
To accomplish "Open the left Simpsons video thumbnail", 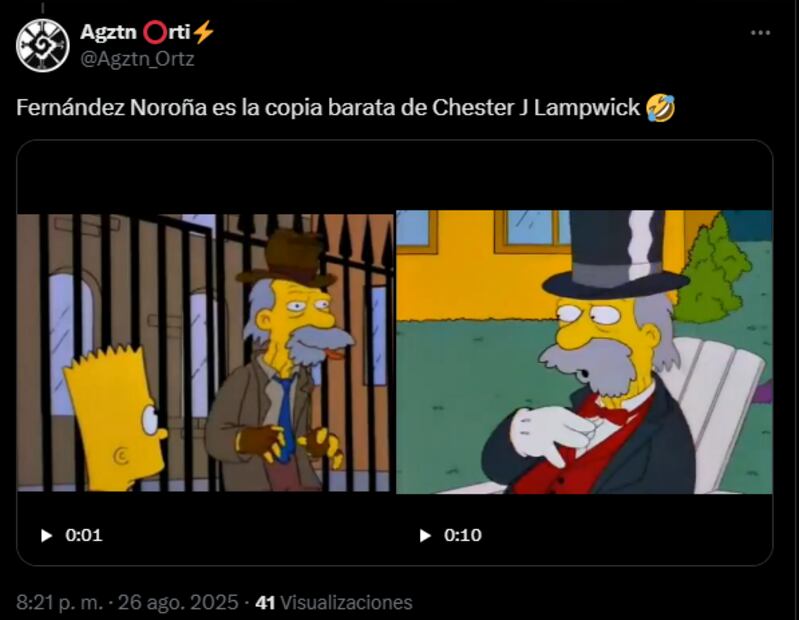I will click(x=205, y=353).
